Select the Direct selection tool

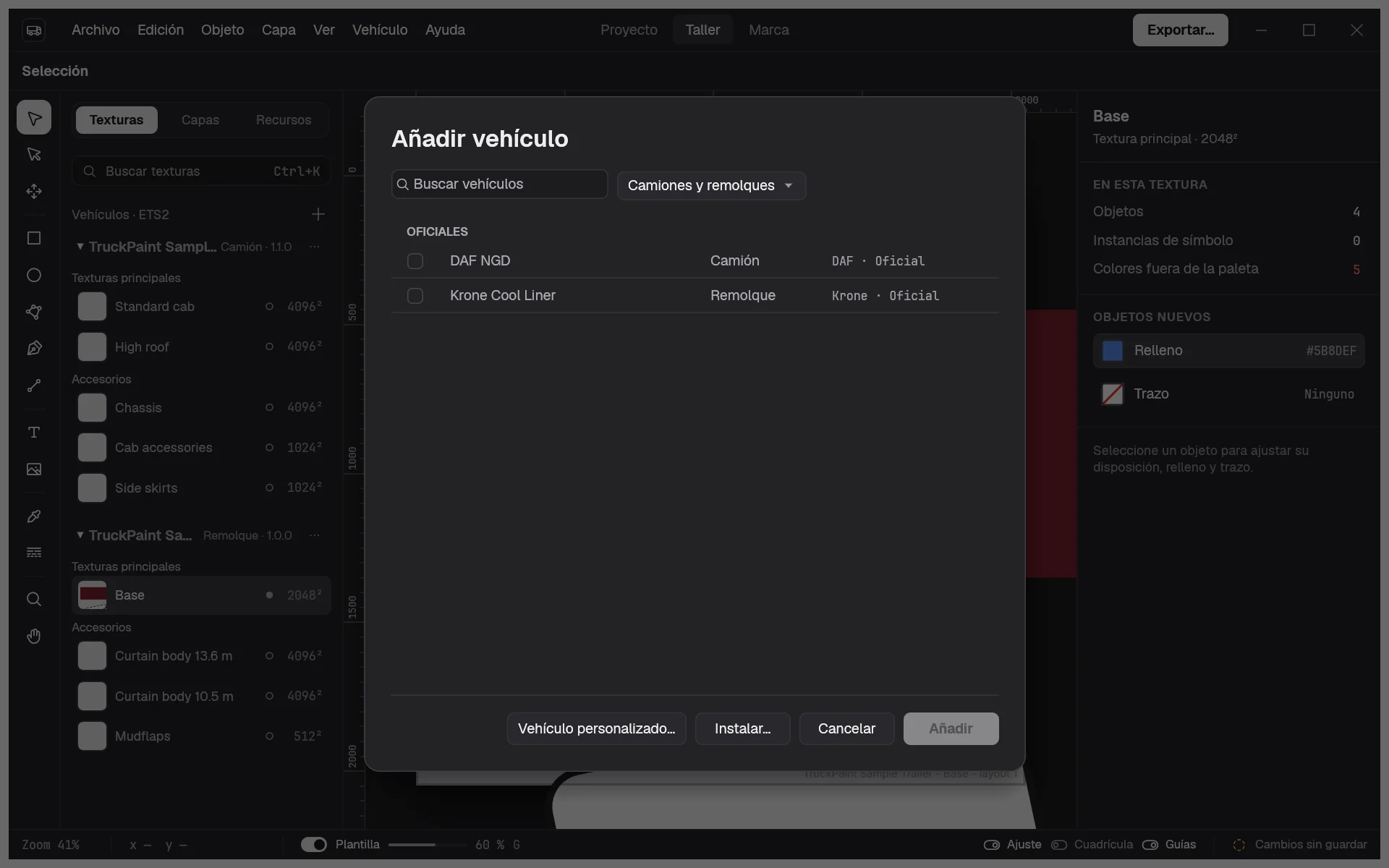pyautogui.click(x=34, y=154)
